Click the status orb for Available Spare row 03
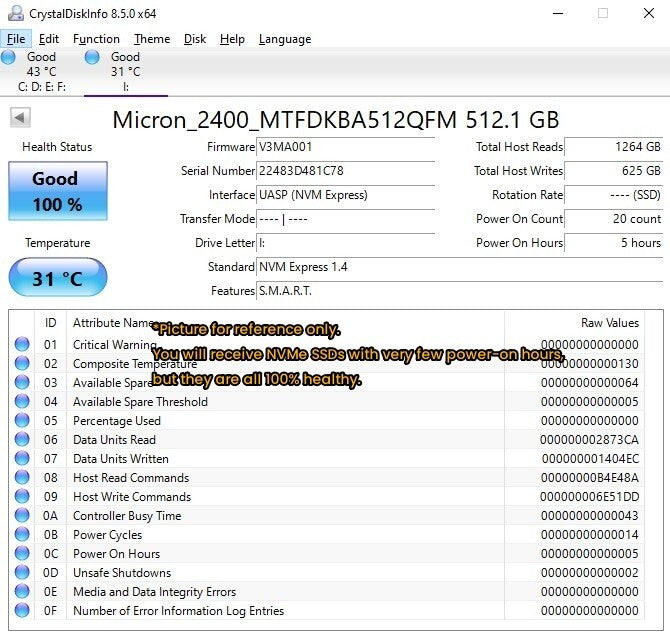Viewport: 670px width, 637px height. click(x=22, y=382)
